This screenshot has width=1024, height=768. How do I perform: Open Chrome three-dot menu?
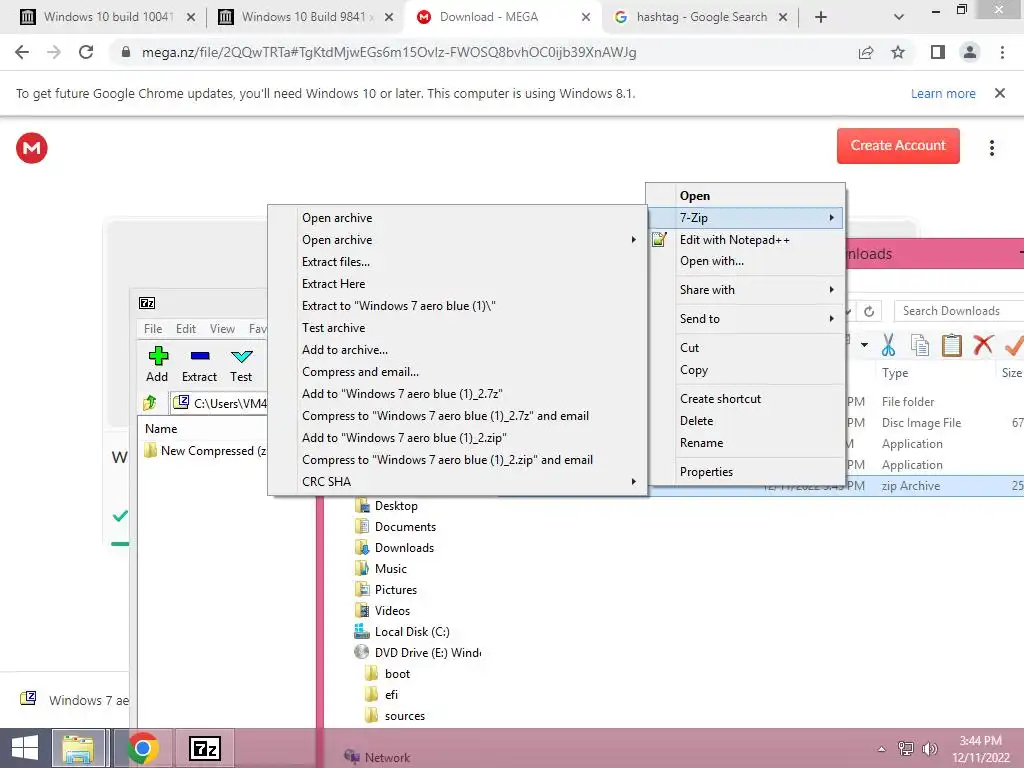click(x=1002, y=52)
